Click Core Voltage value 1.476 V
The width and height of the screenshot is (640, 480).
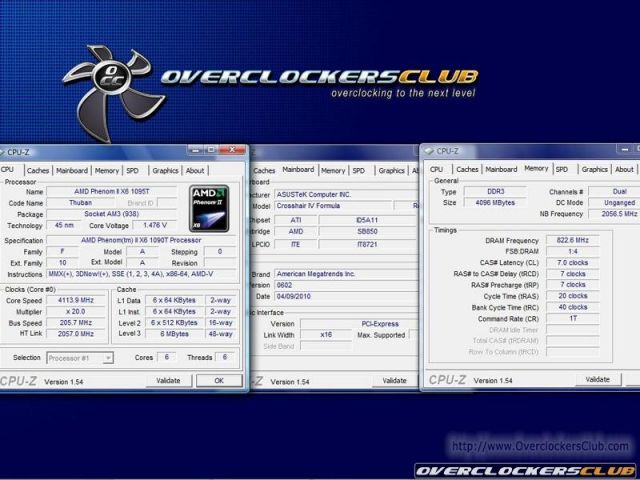click(x=155, y=225)
